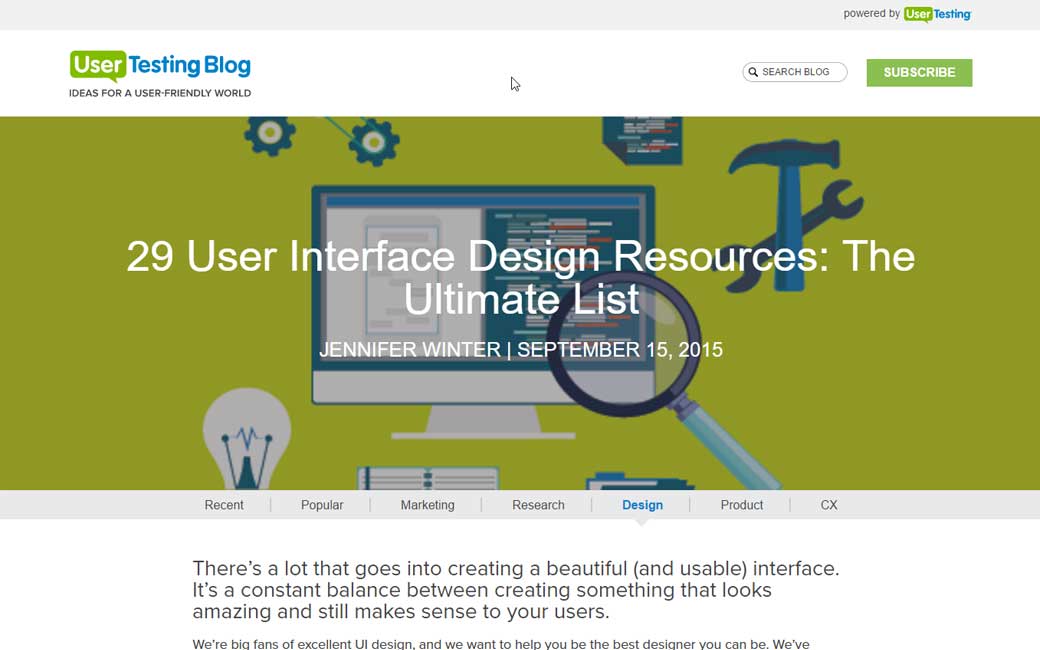
Task: Open the Product category tab
Action: click(741, 505)
